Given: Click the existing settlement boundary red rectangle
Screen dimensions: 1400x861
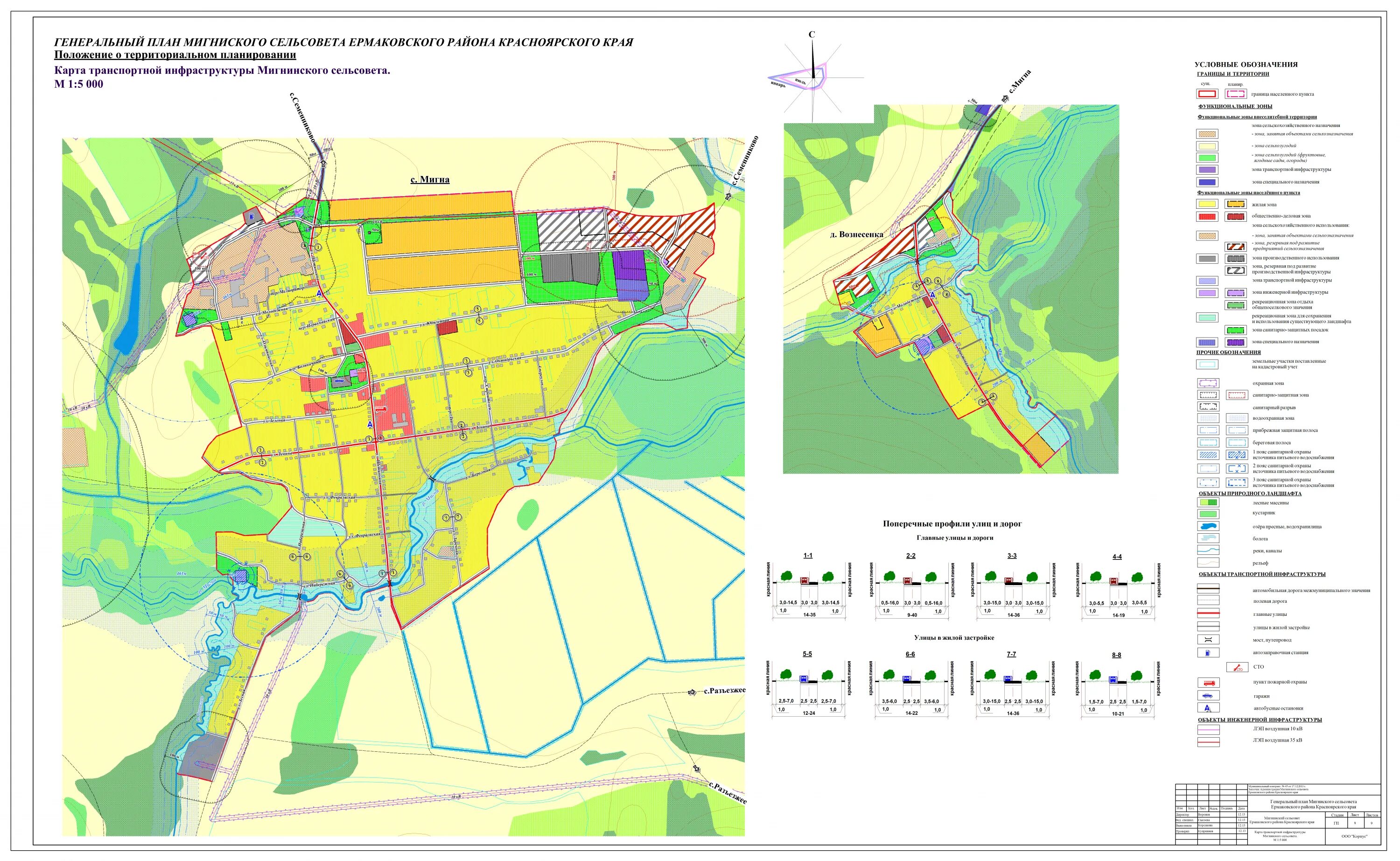Looking at the screenshot, I should coord(1207,94).
